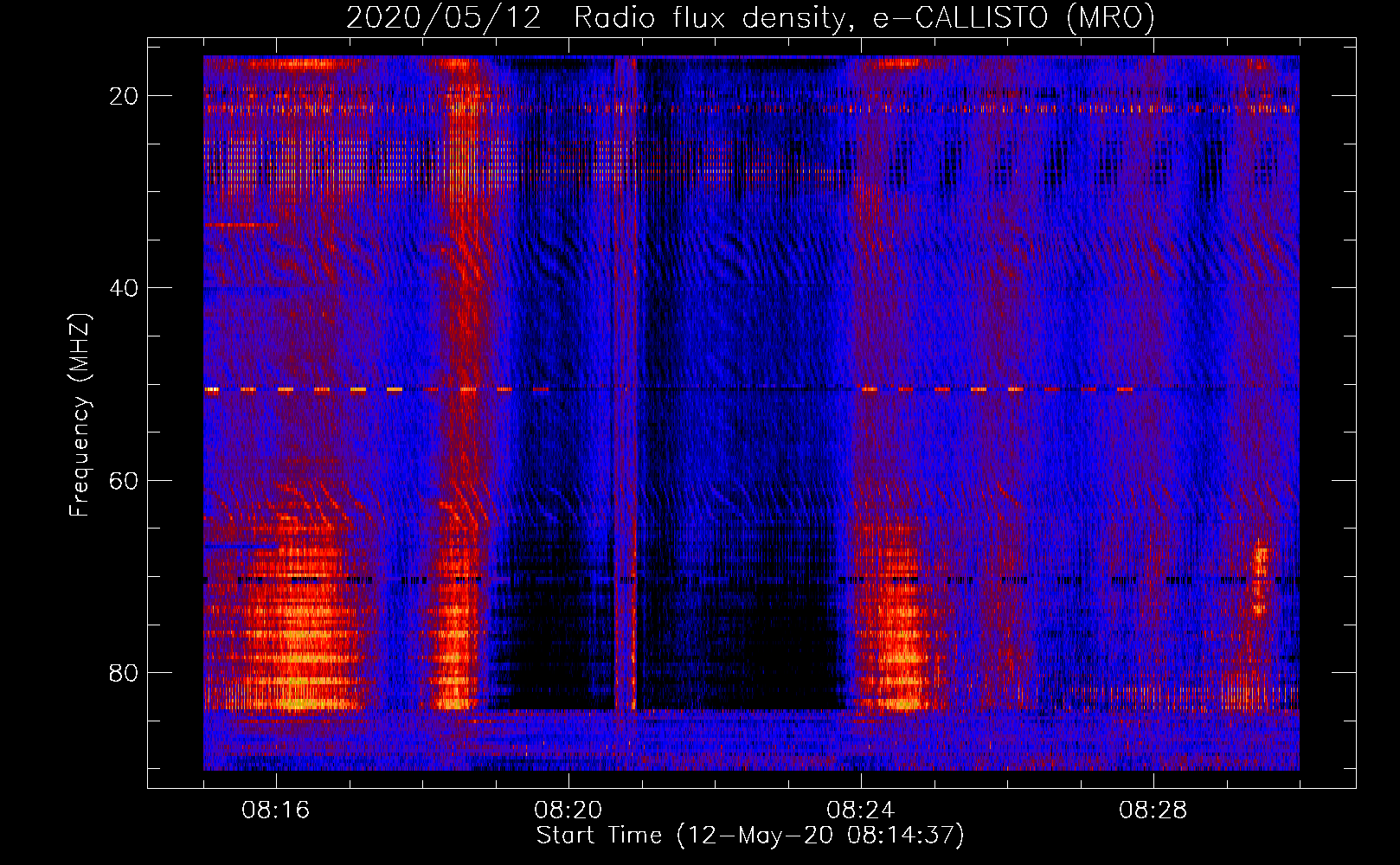The height and width of the screenshot is (865, 1400).
Task: Click the 'Frequency (MHZ)' axis label
Action: pyautogui.click(x=80, y=415)
